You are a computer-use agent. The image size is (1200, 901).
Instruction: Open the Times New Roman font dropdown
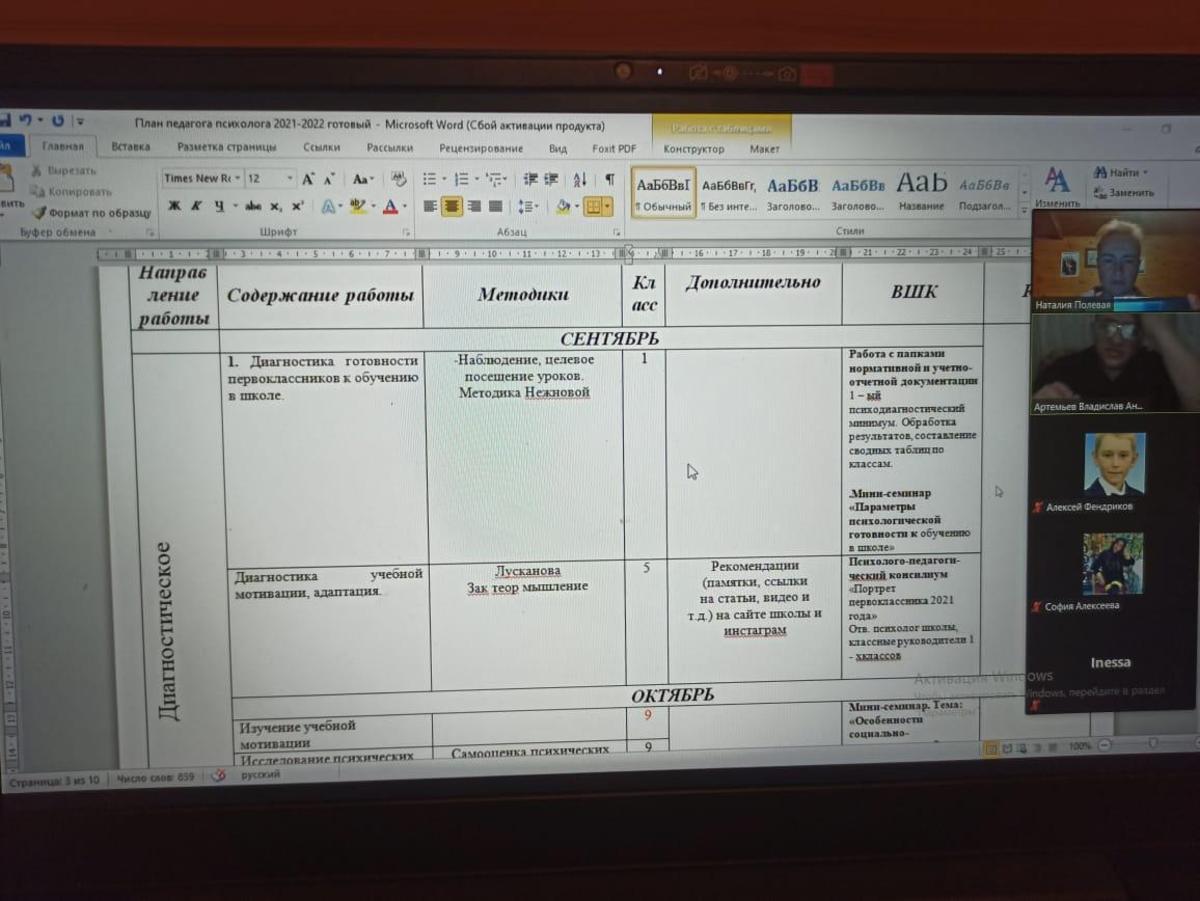(237, 179)
